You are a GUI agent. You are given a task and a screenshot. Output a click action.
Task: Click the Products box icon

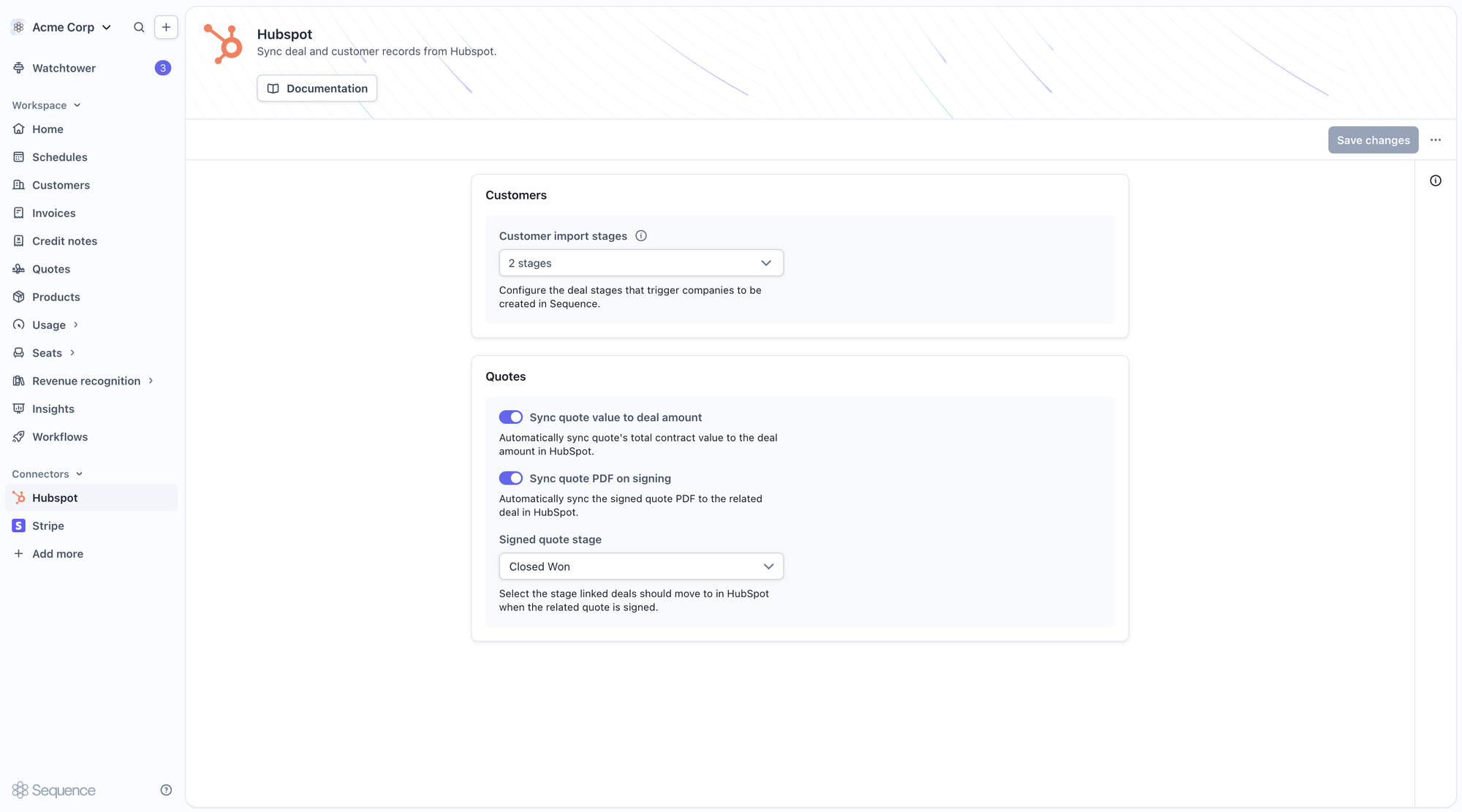pyautogui.click(x=19, y=297)
